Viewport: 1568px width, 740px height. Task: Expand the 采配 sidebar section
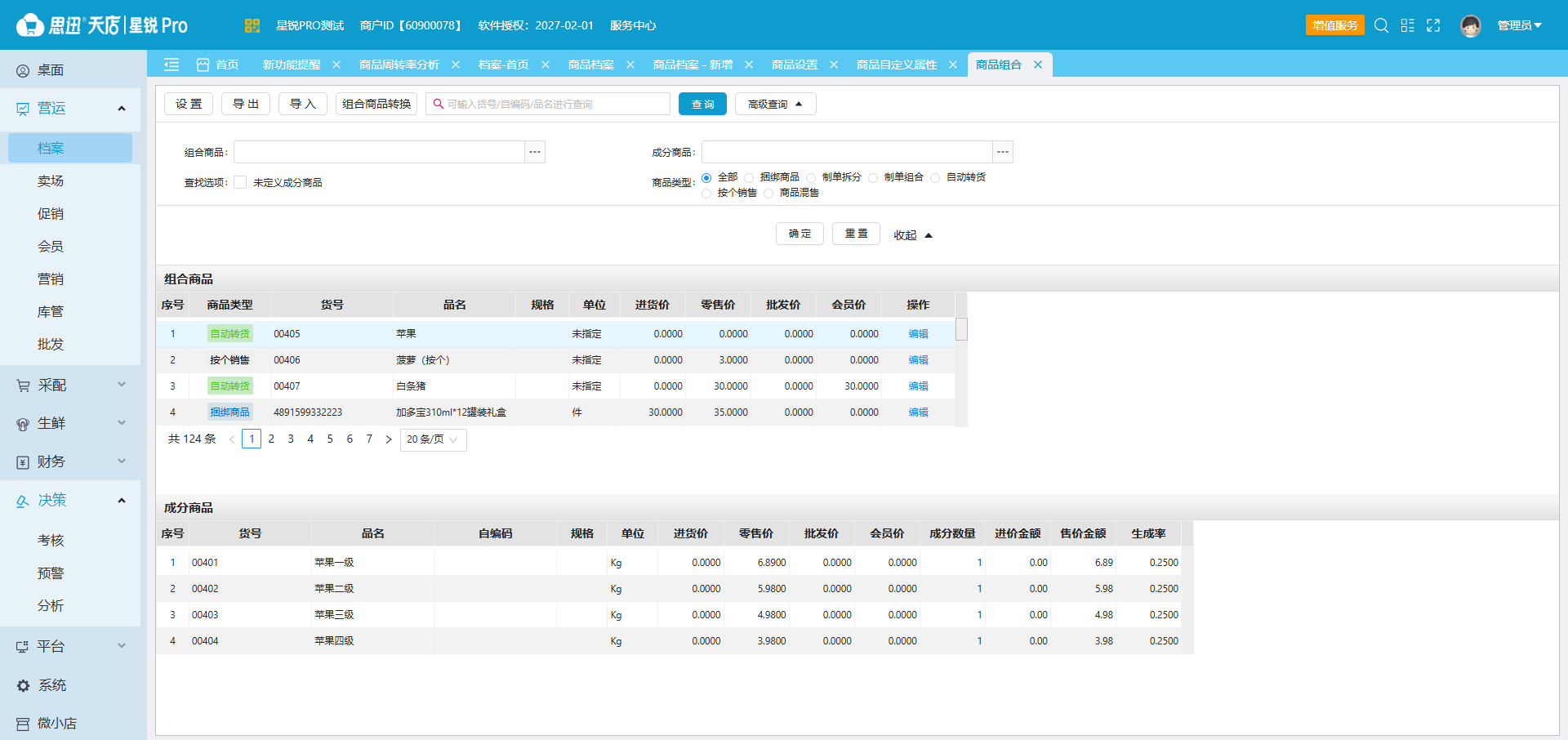pos(70,385)
